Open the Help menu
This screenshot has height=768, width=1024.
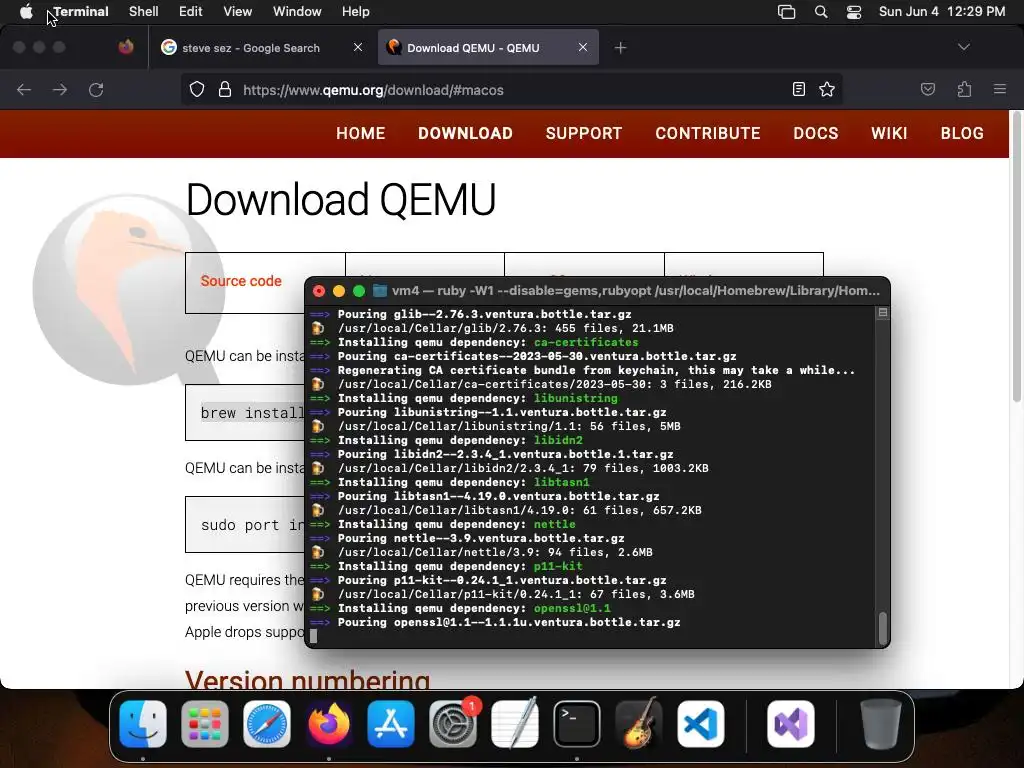(356, 11)
